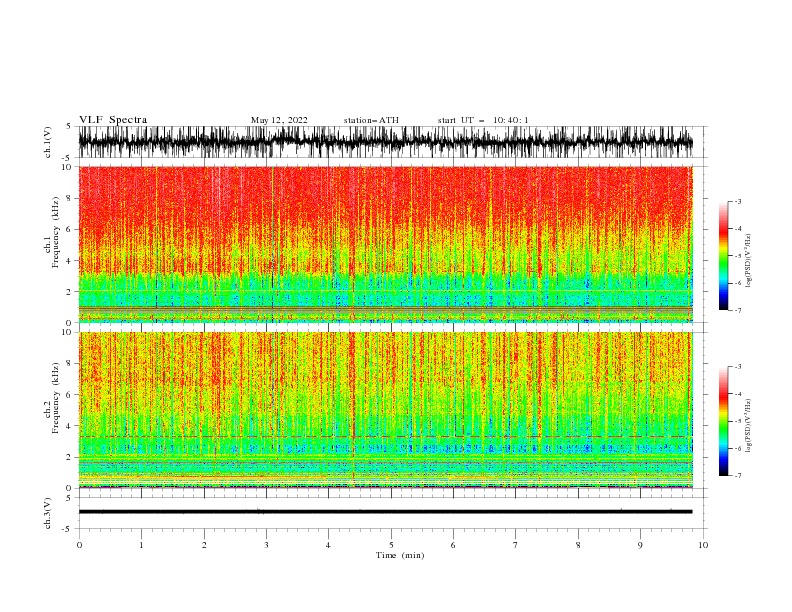Click the ch.2 colorbar log(PSD) label
Image resolution: width=792 pixels, height=612 pixels.
point(749,426)
